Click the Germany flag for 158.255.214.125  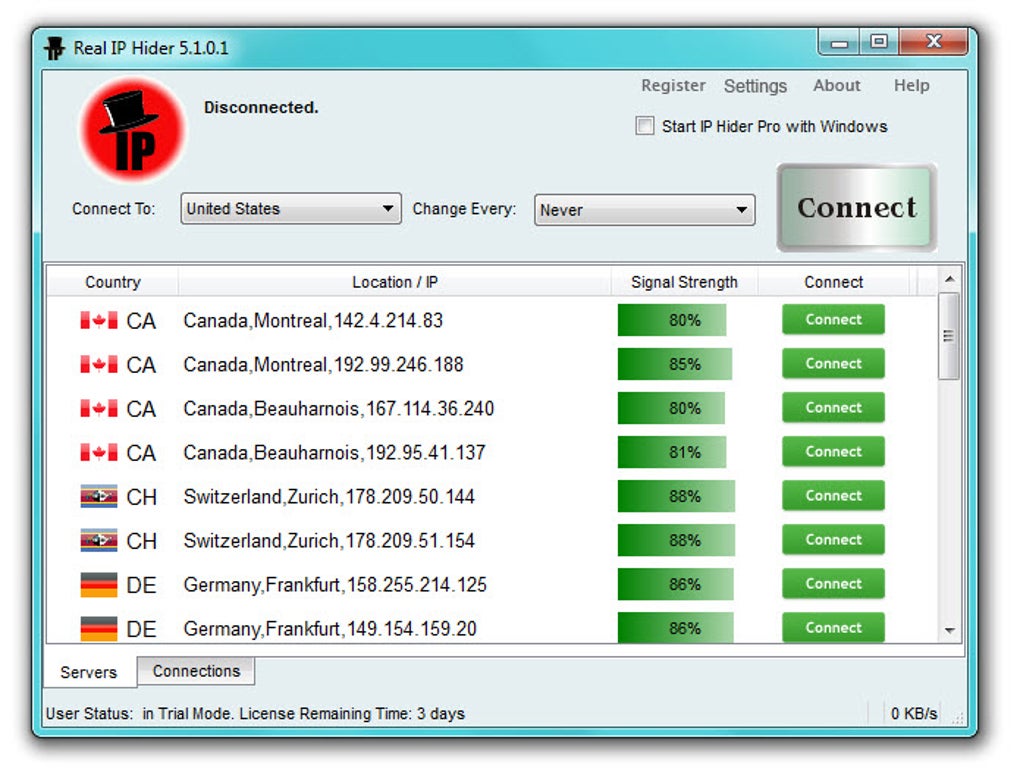99,584
